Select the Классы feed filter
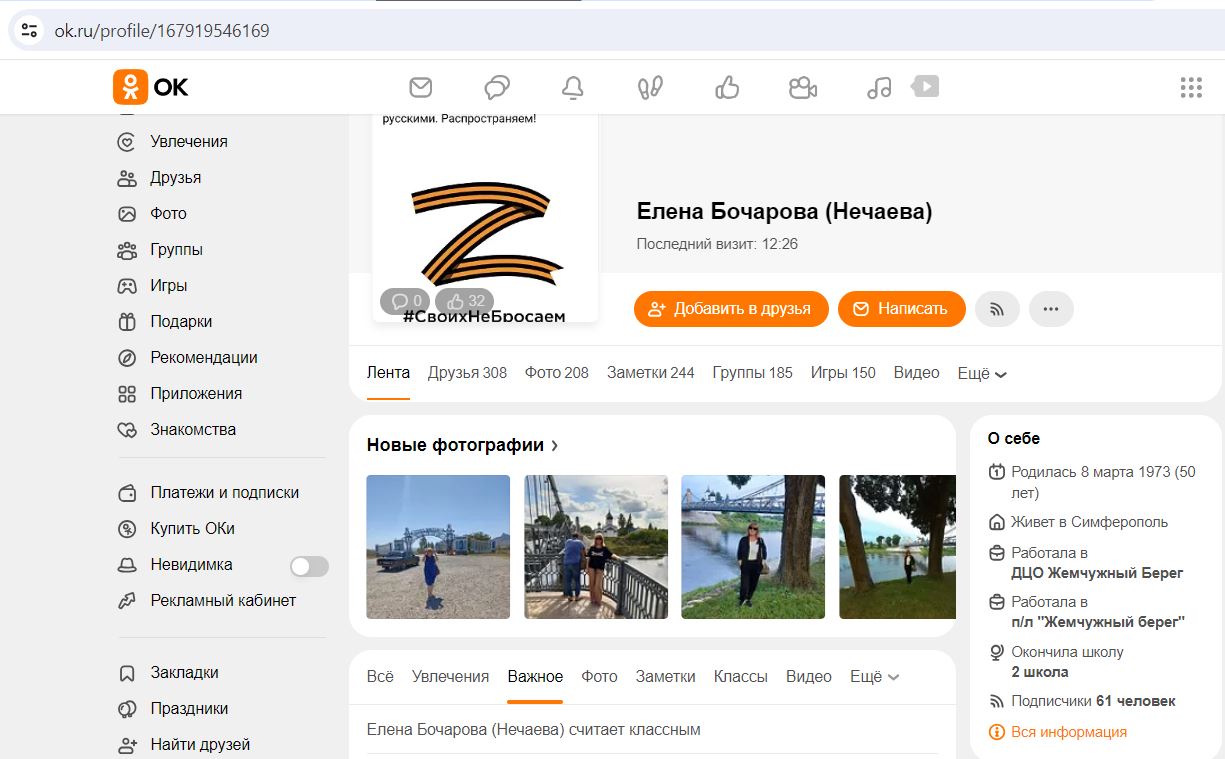The image size is (1225, 759). [x=740, y=676]
